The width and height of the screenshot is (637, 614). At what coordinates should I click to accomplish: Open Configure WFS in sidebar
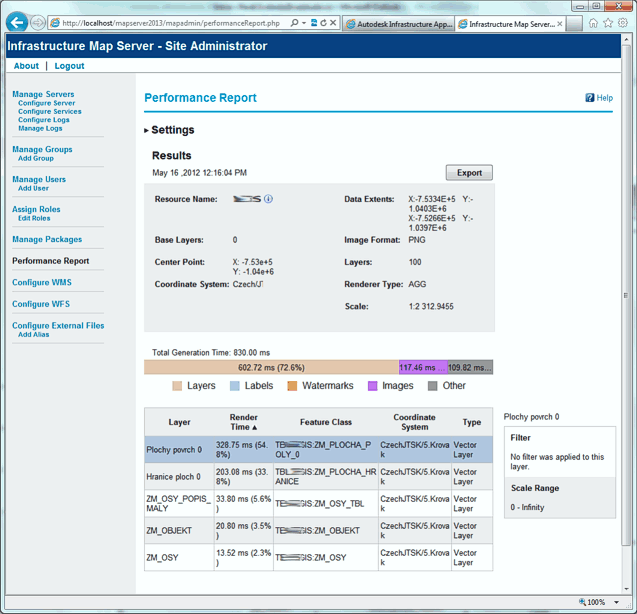(x=41, y=304)
